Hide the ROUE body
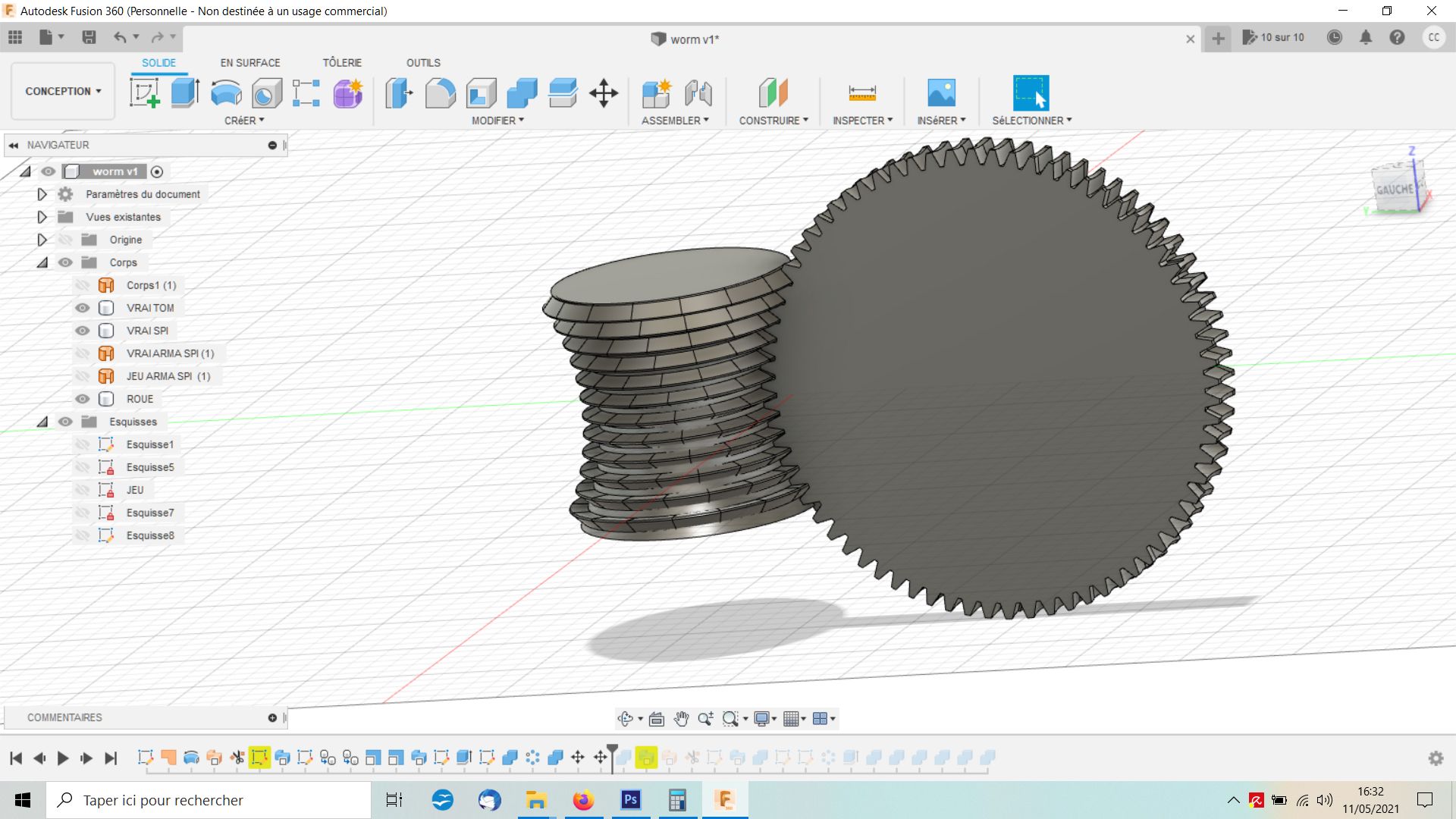The width and height of the screenshot is (1456, 819). (82, 399)
